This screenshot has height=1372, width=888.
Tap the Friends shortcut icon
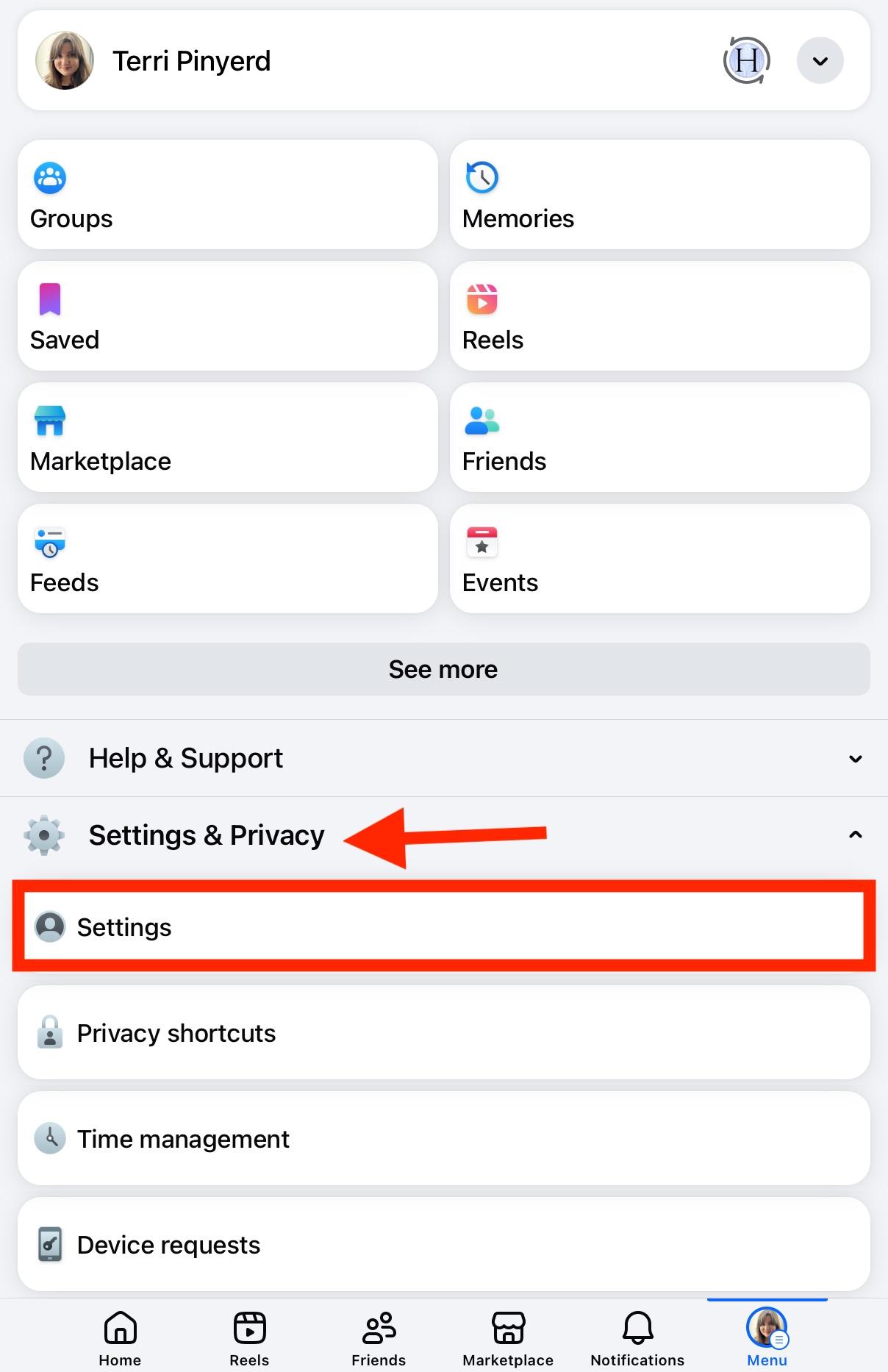click(x=482, y=421)
